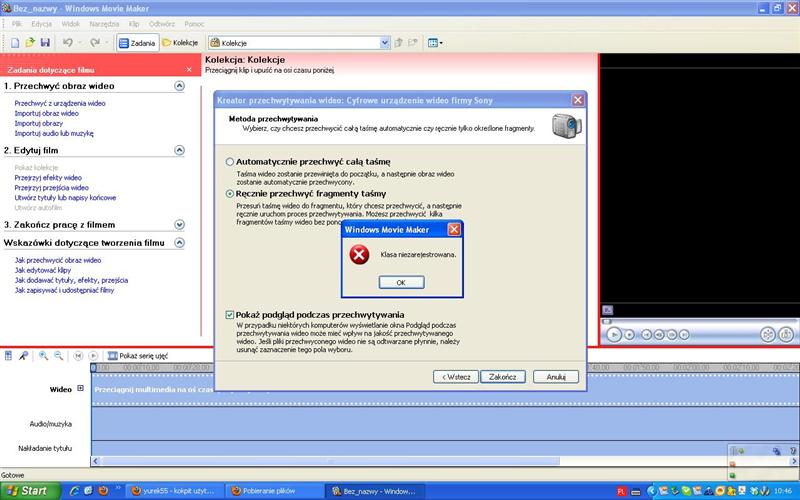Click the Save project floppy icon
The height and width of the screenshot is (500, 800).
[x=45, y=43]
